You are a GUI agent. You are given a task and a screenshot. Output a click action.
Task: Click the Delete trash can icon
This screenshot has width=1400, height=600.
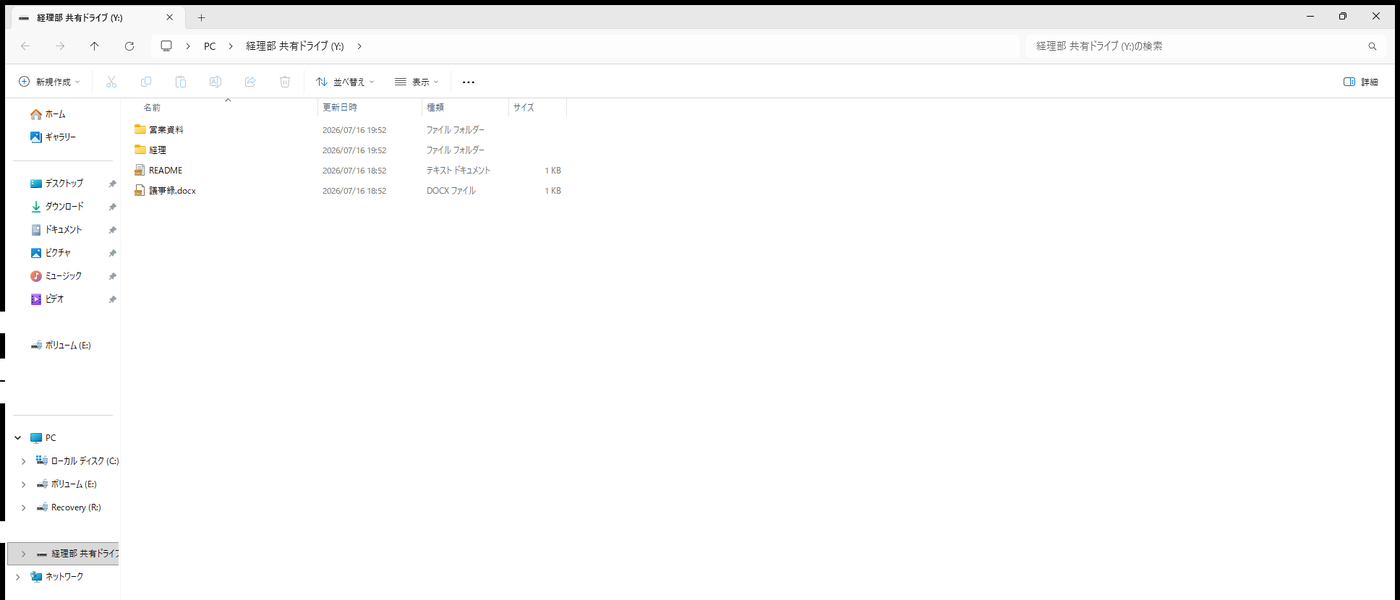(285, 82)
